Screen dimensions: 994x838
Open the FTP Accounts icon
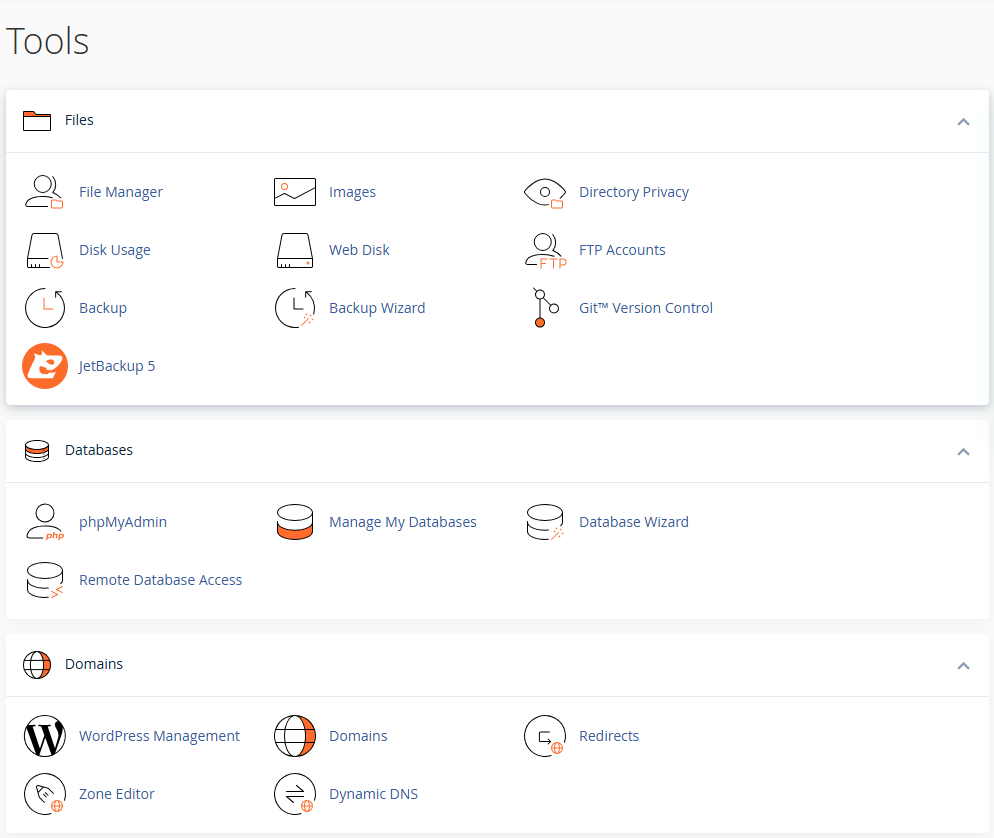point(546,251)
